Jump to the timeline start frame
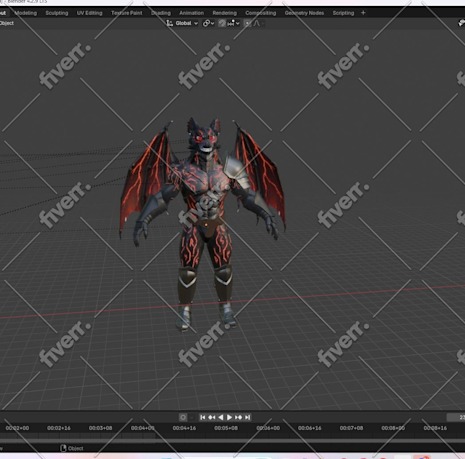This screenshot has width=465, height=459. tap(203, 417)
